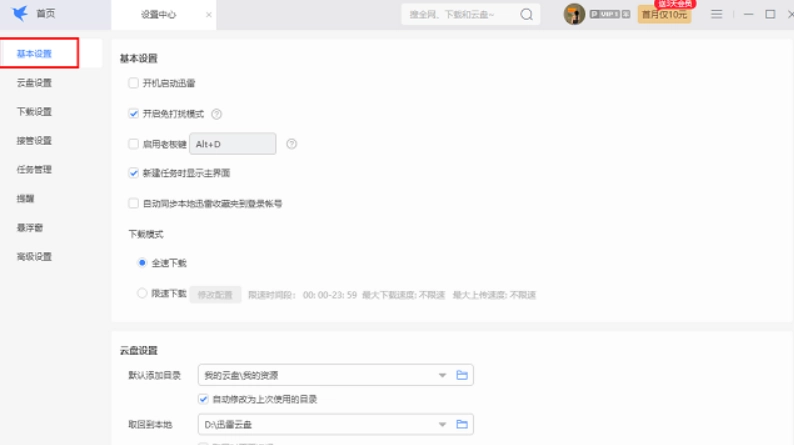Click the search magnifier icon
This screenshot has width=794, height=445.
527,15
